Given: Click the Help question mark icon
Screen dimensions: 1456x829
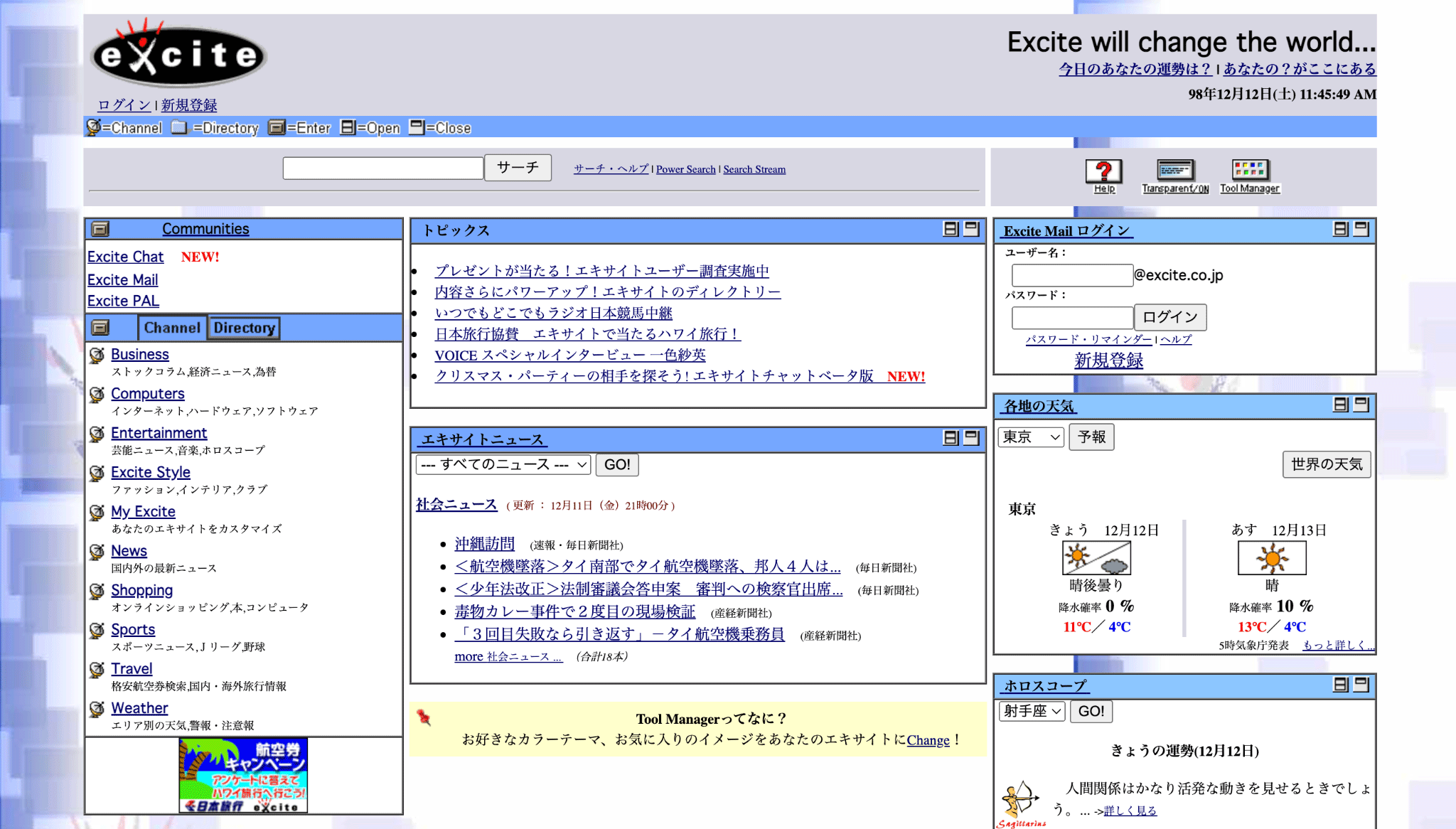Looking at the screenshot, I should 1103,171.
